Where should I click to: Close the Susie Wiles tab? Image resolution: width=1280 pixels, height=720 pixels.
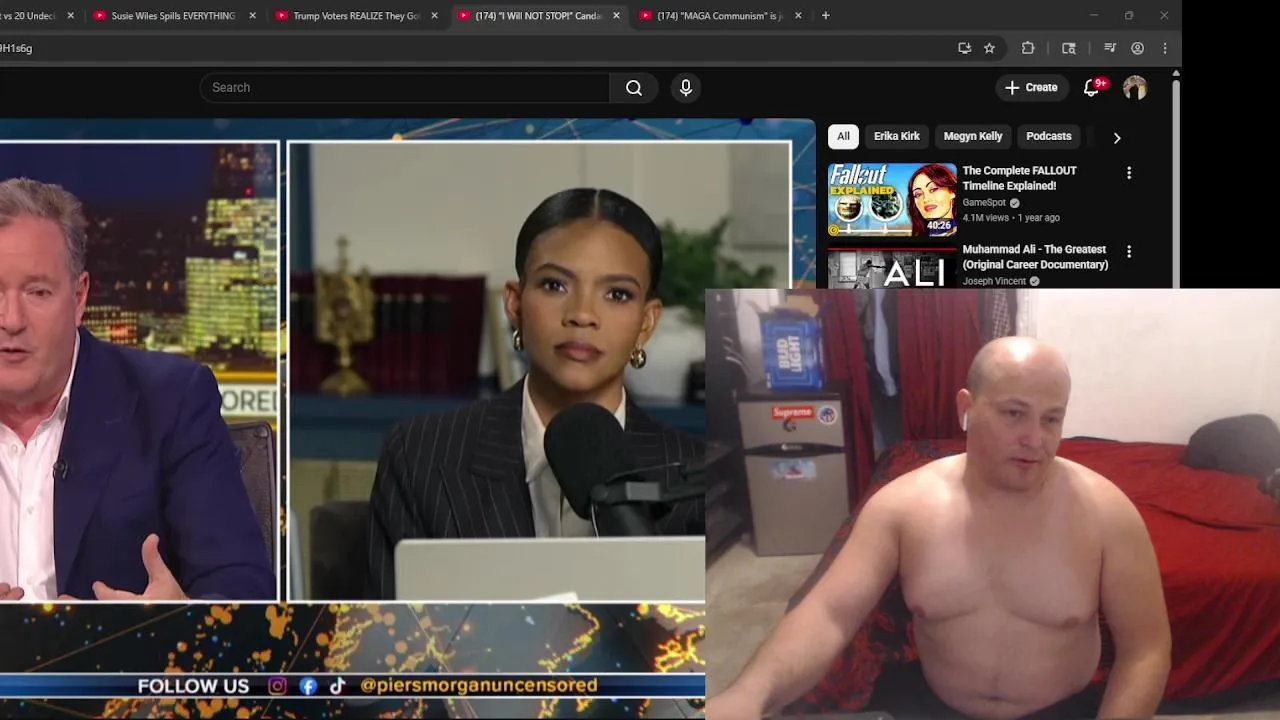[x=252, y=16]
